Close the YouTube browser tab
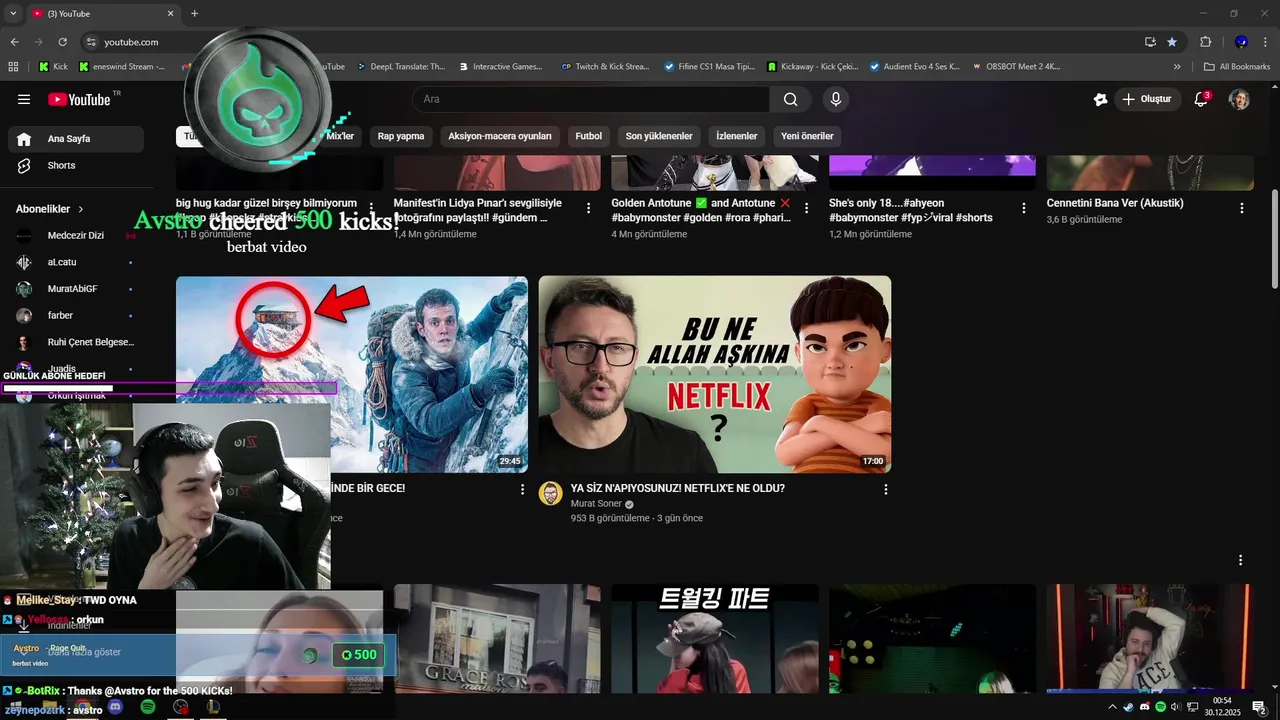Viewport: 1280px width, 720px height. (170, 14)
